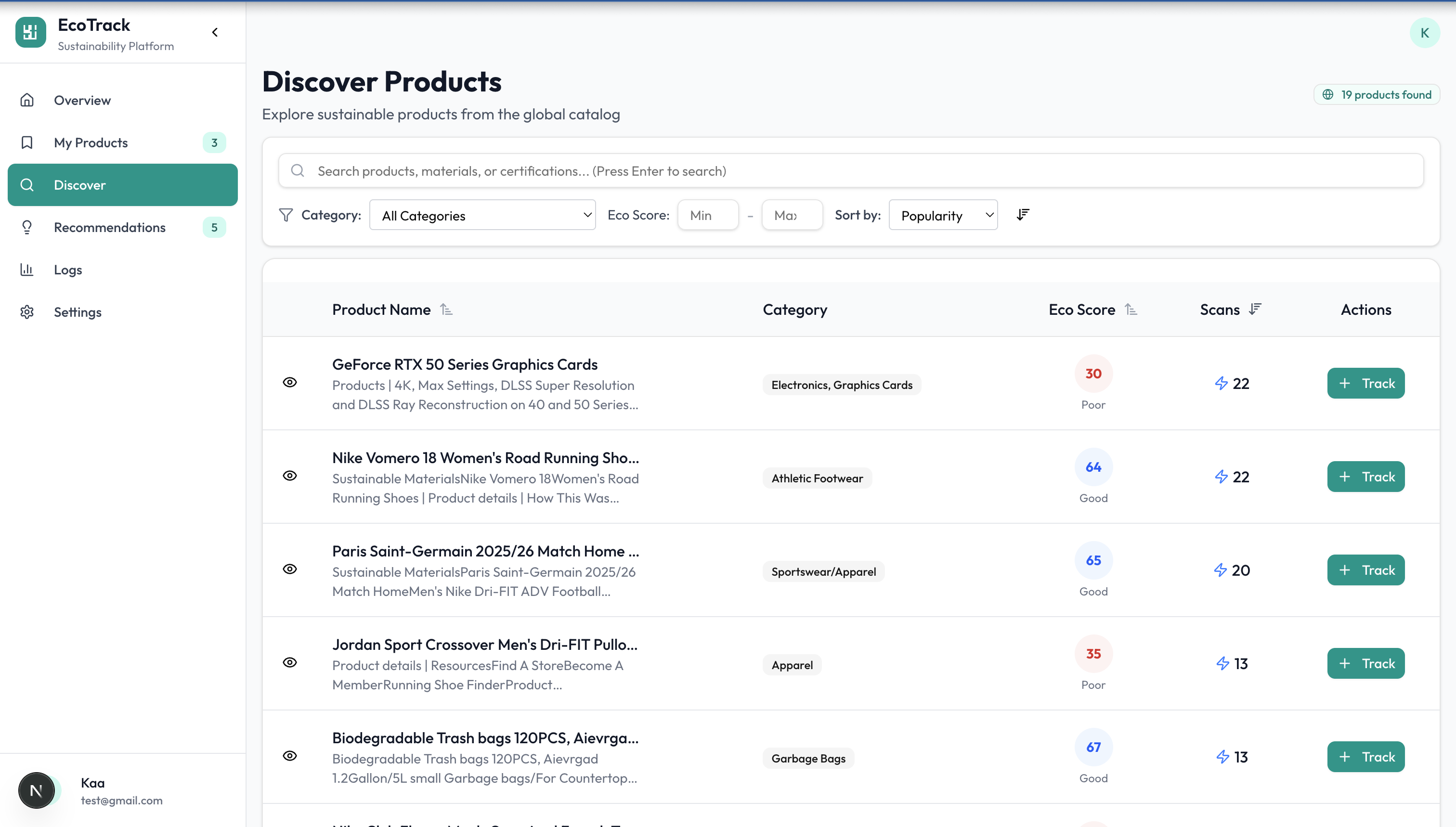Click the filter funnel icon
1456x827 pixels.
(x=286, y=215)
